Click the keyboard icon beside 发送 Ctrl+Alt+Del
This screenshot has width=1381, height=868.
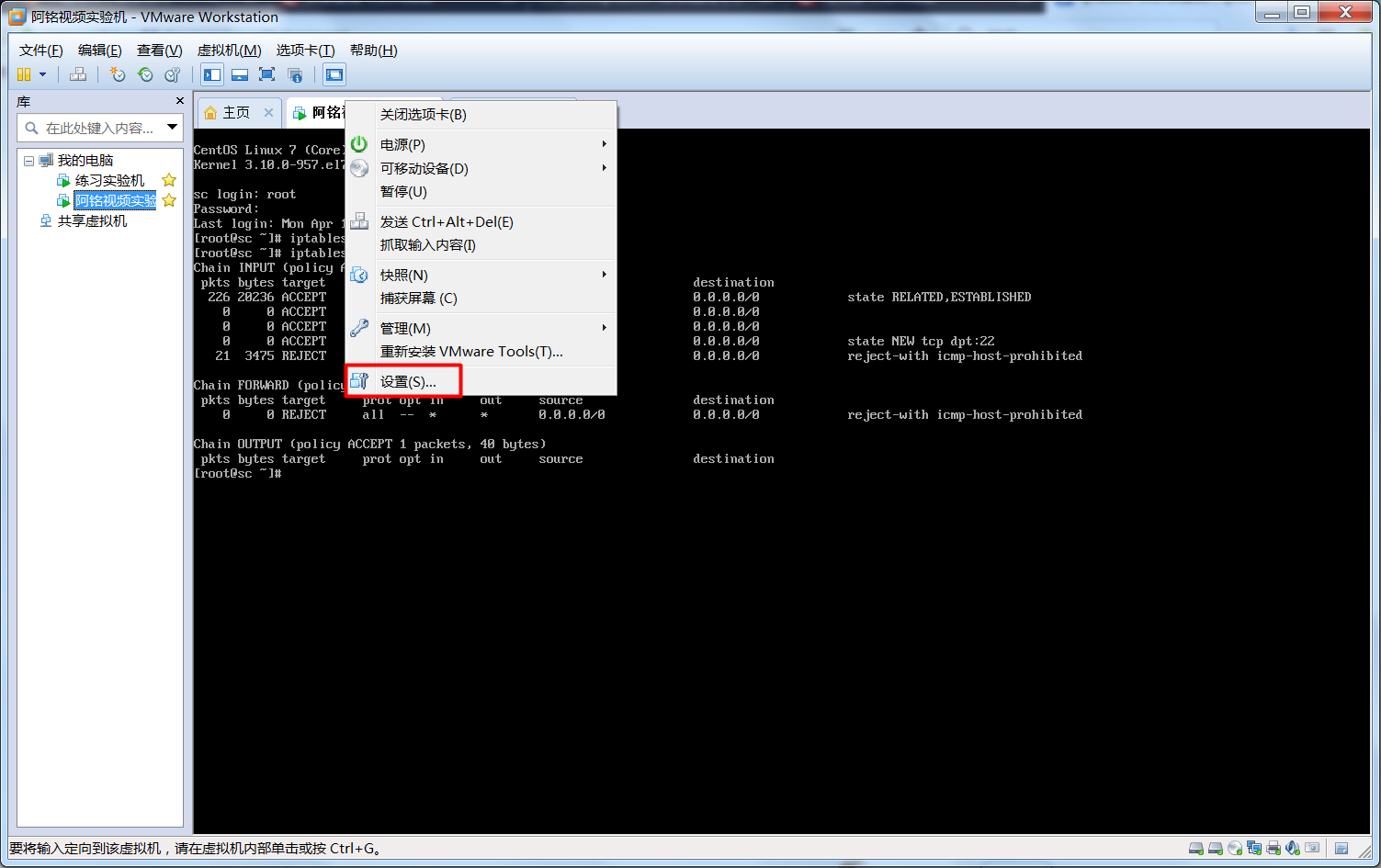[359, 221]
